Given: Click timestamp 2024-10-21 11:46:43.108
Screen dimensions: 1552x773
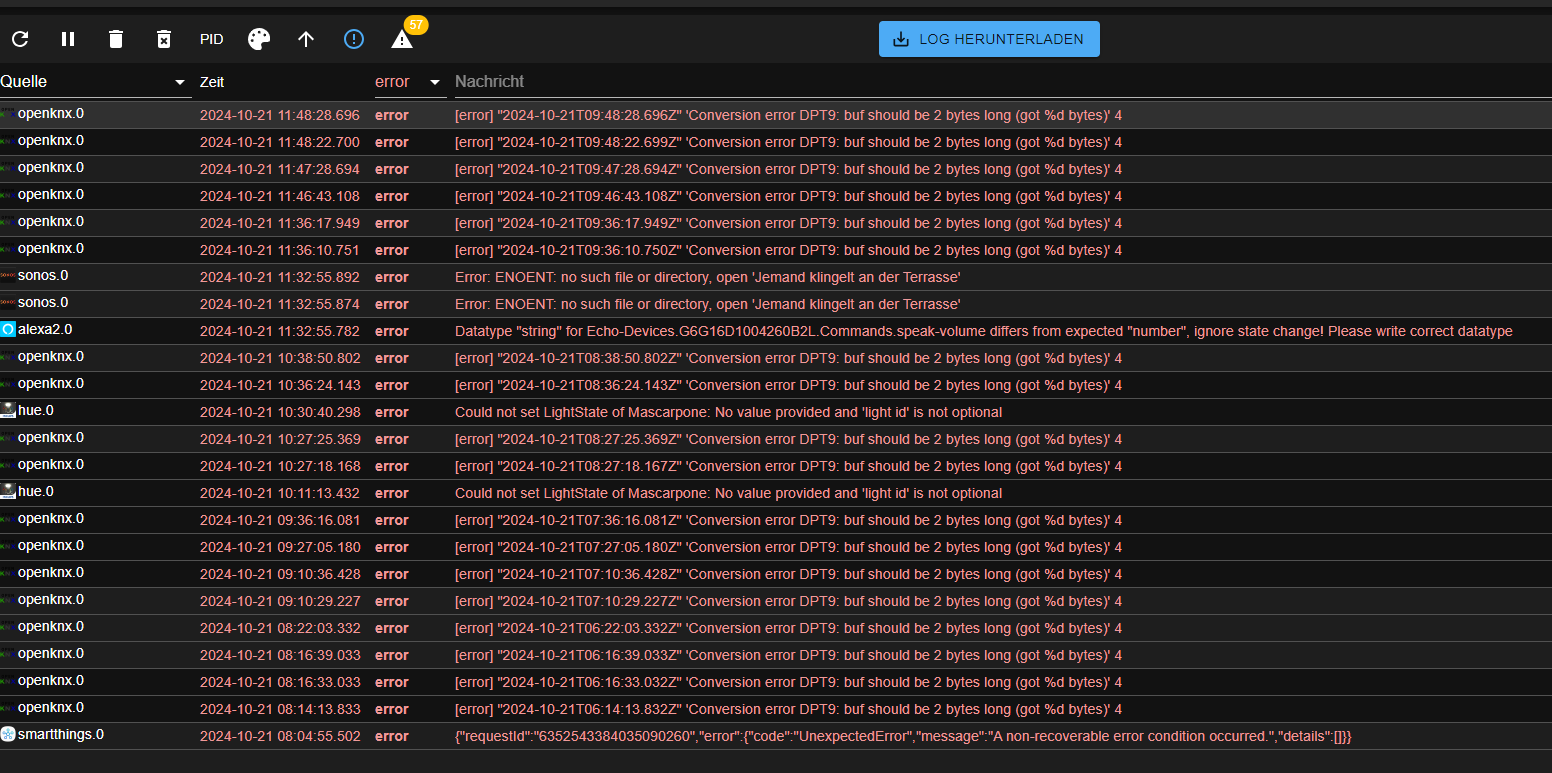Looking at the screenshot, I should (280, 196).
